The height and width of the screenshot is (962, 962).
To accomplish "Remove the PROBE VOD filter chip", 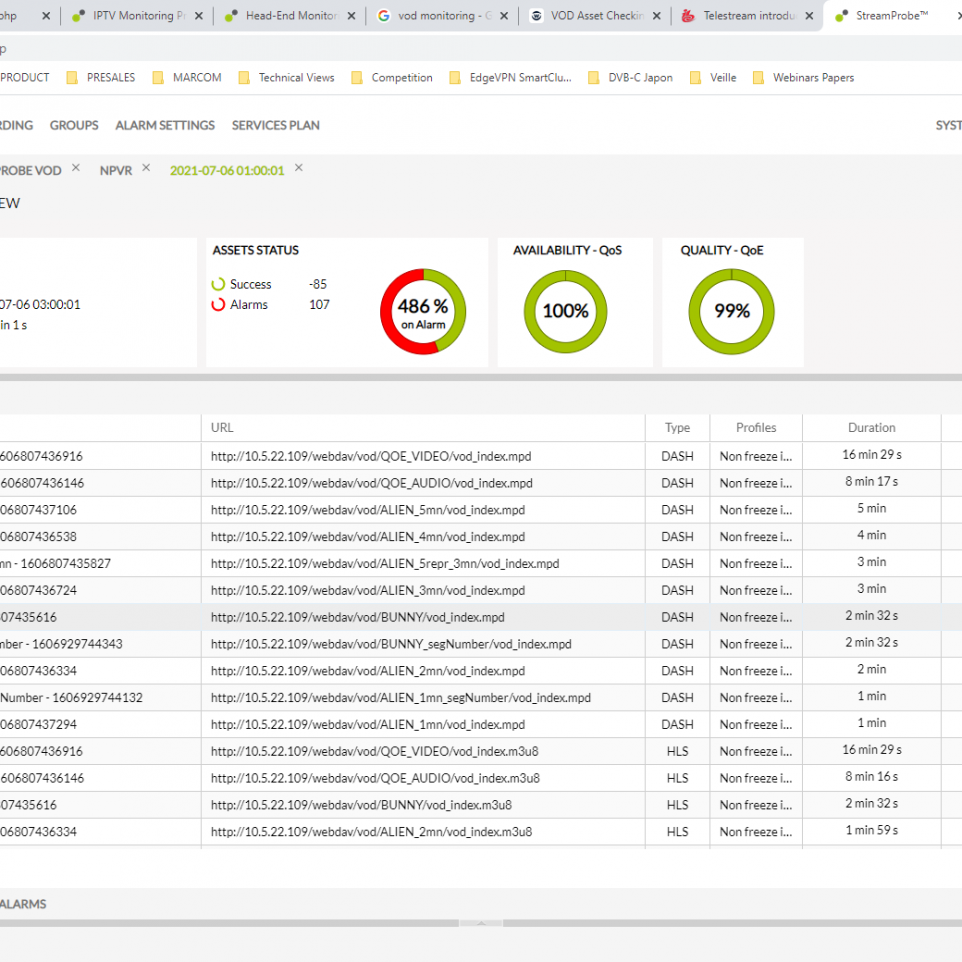I will tap(74, 169).
